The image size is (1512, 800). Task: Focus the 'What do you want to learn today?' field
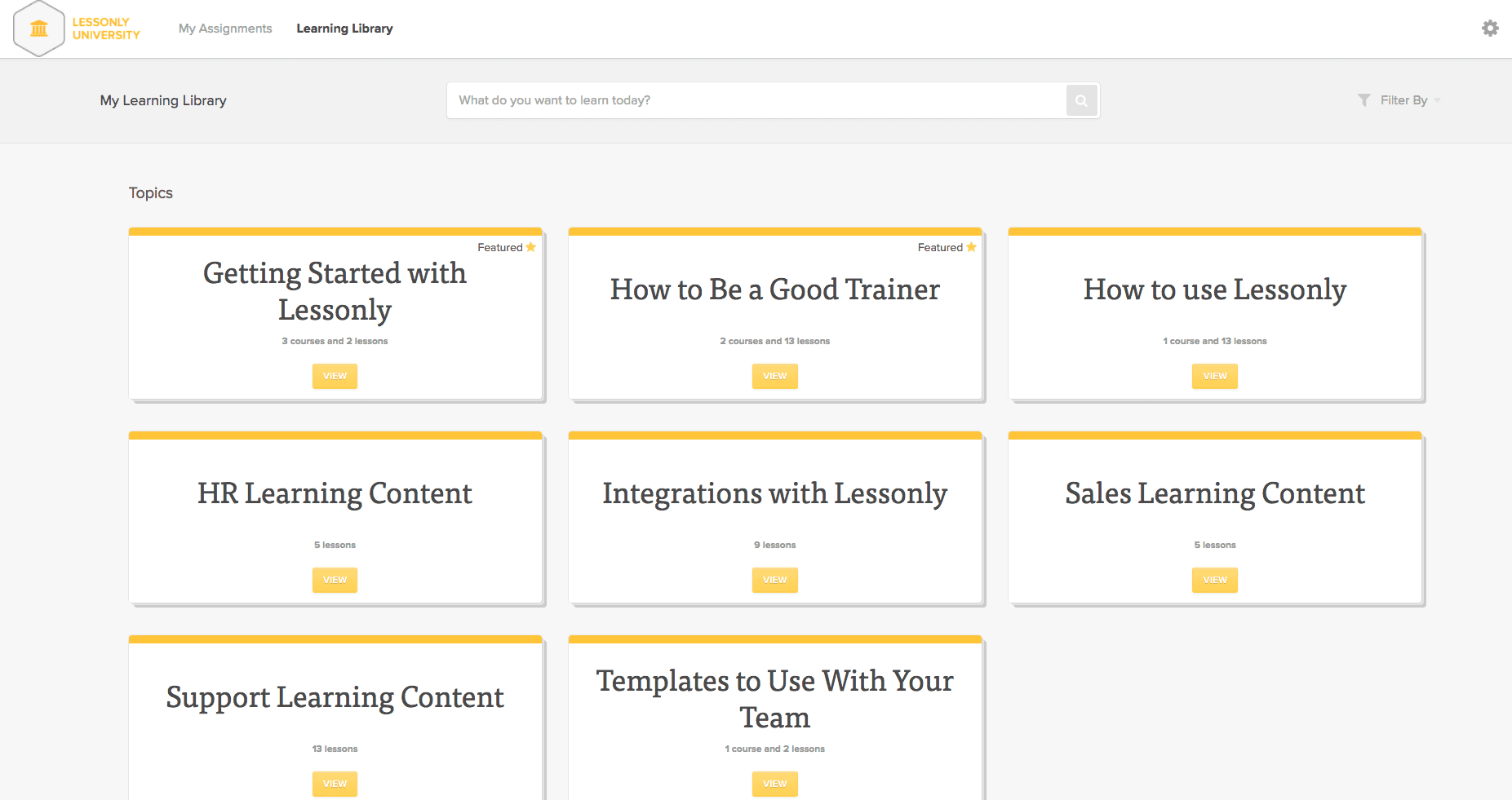coord(756,100)
